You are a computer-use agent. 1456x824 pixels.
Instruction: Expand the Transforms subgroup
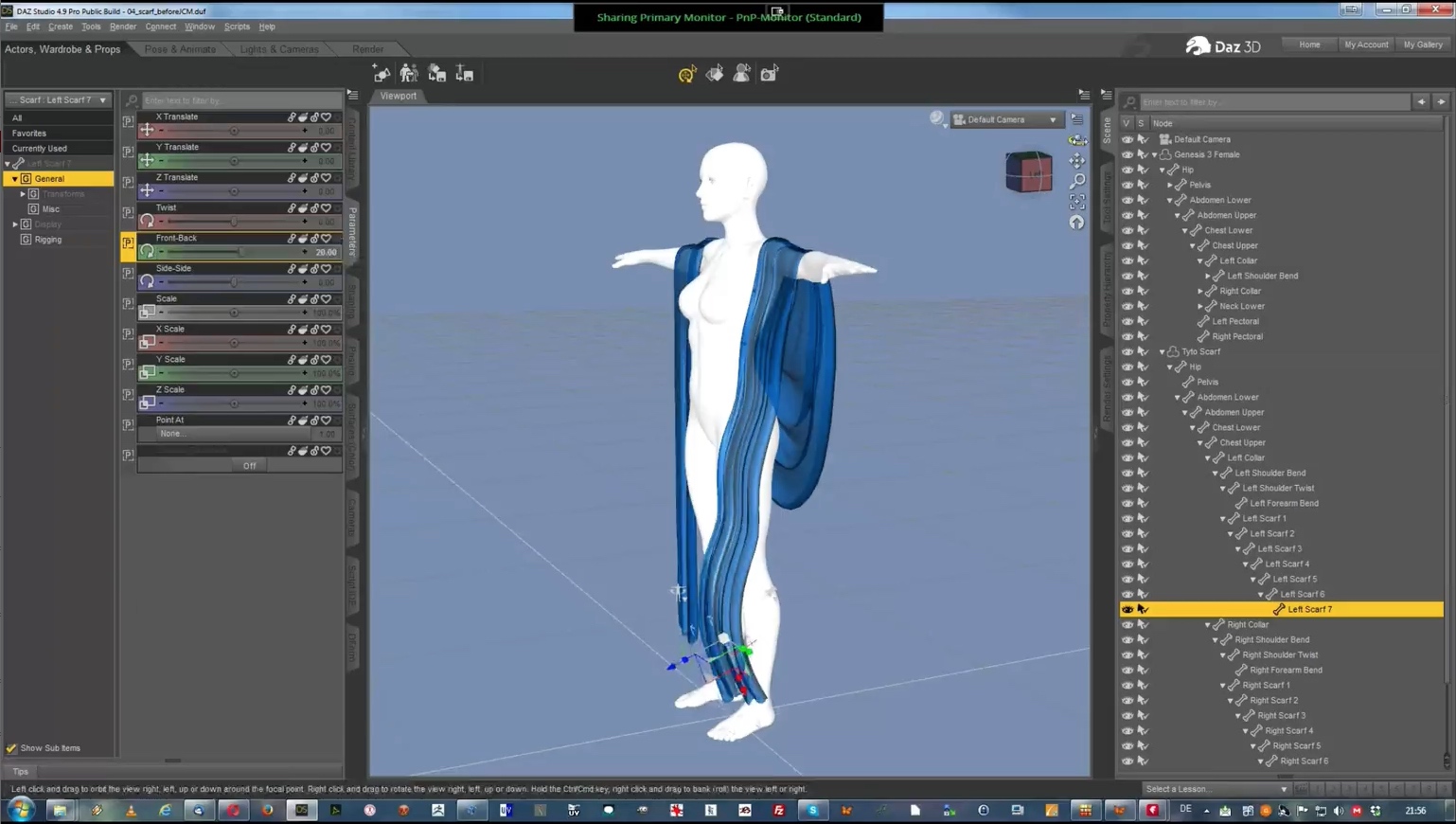click(x=23, y=194)
